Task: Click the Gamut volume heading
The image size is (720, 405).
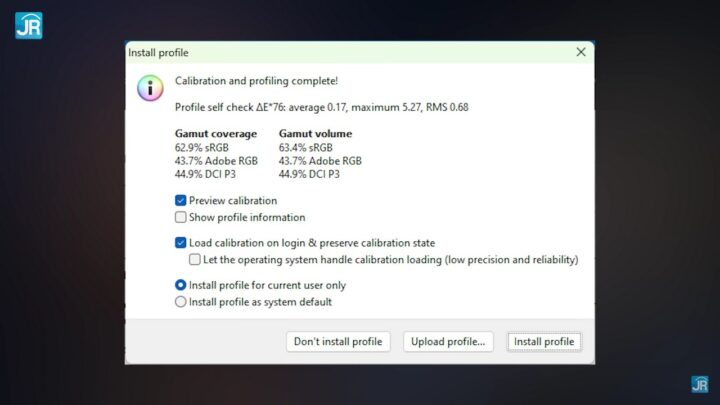Action: click(x=315, y=134)
